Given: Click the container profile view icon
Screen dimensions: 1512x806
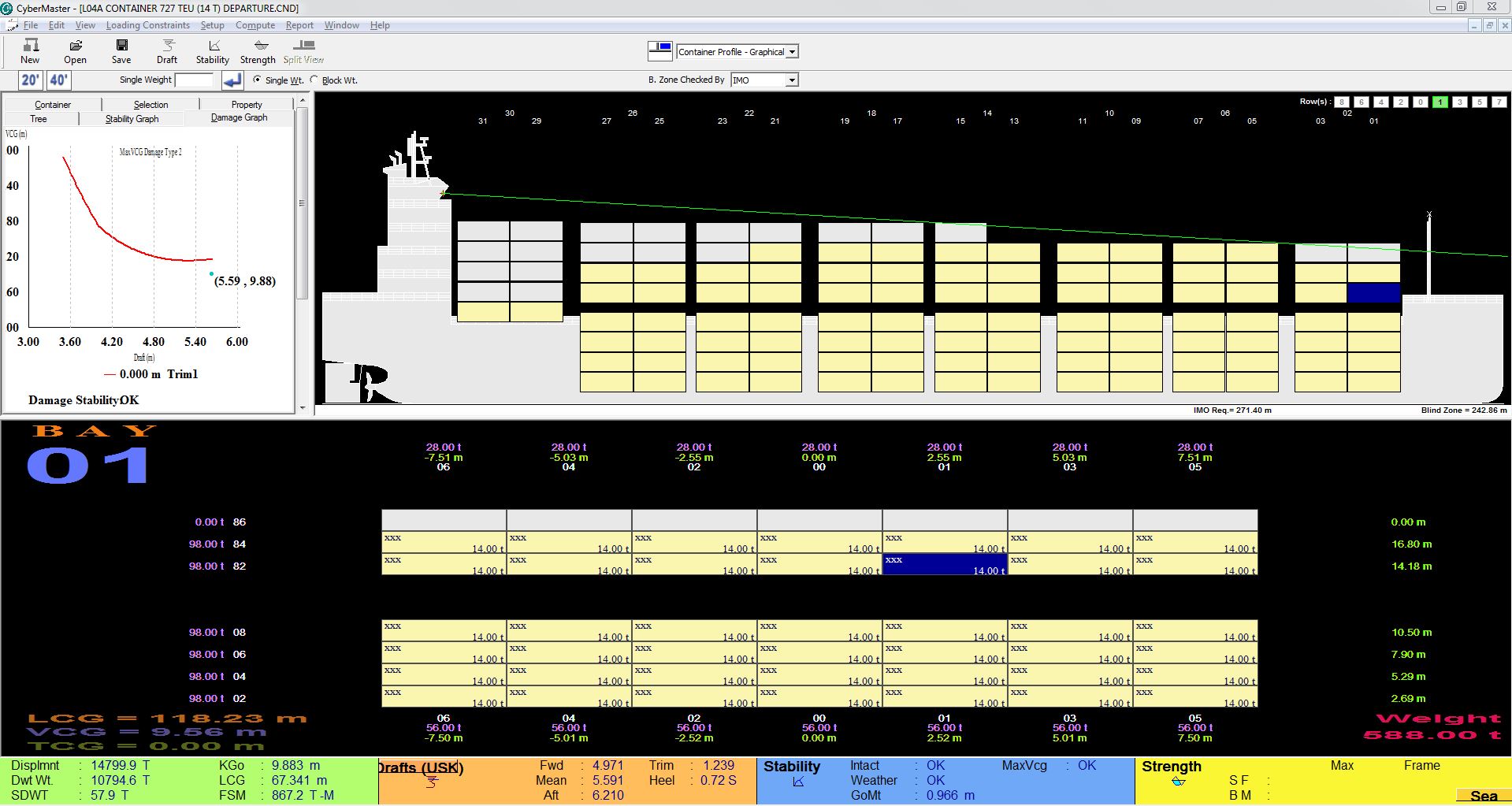Looking at the screenshot, I should (x=660, y=51).
